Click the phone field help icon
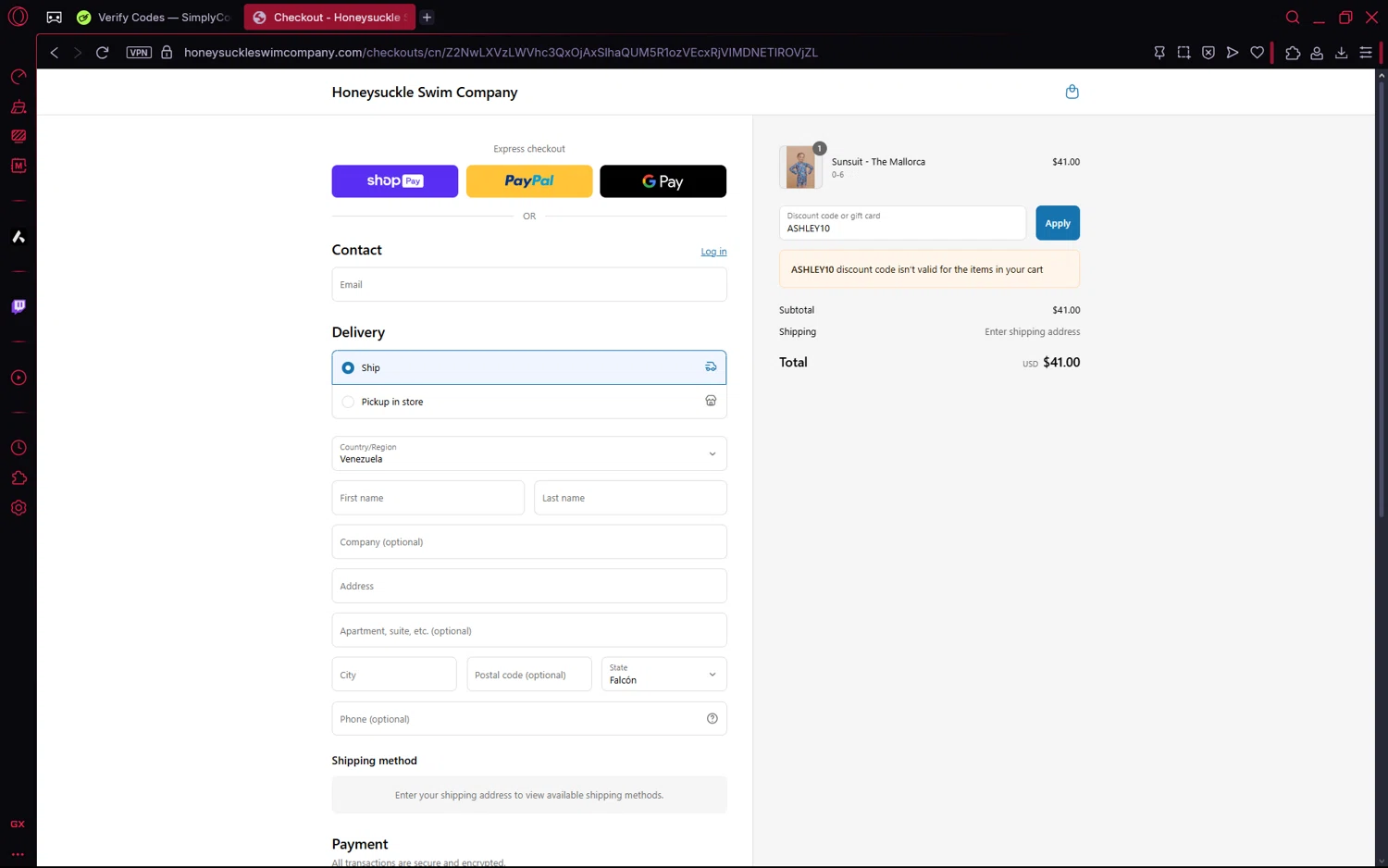1388x868 pixels. (713, 718)
